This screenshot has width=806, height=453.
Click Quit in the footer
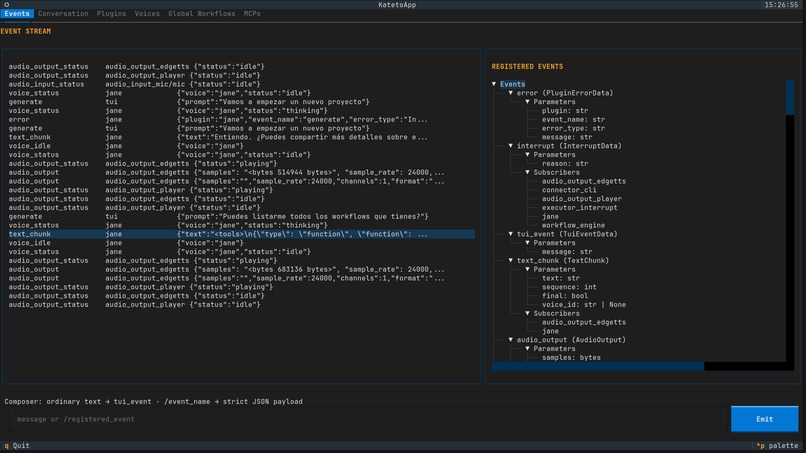[x=17, y=446]
